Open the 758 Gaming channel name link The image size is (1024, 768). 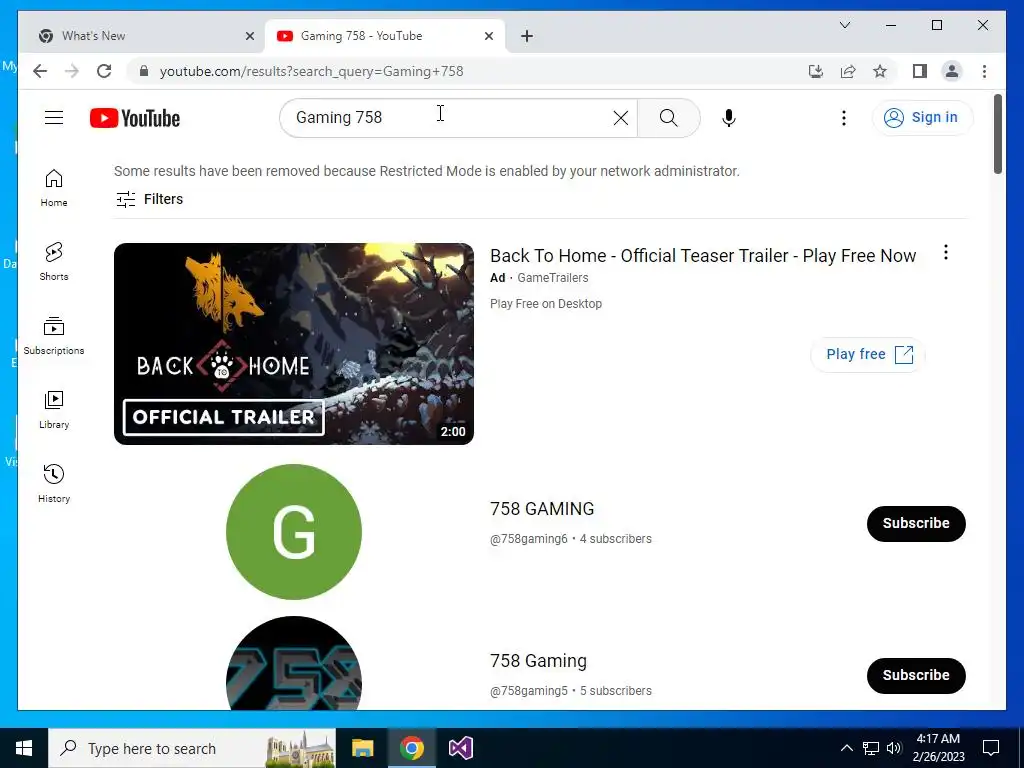click(538, 661)
